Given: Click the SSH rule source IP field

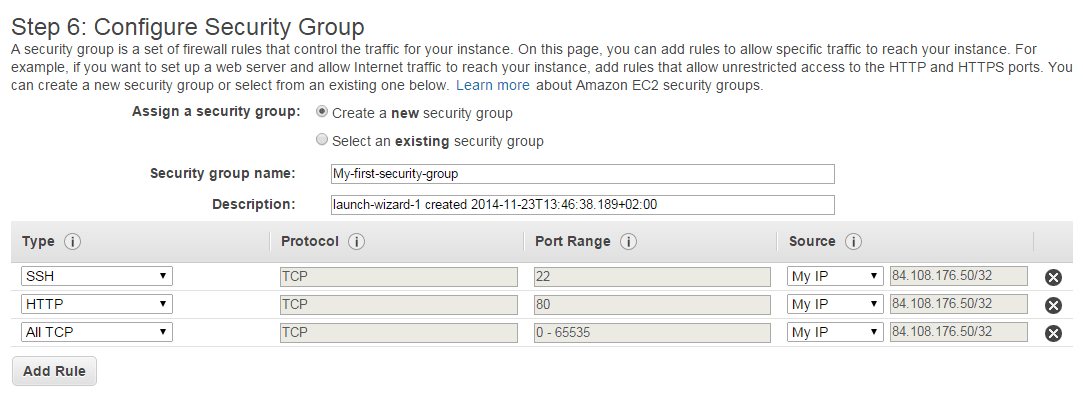Looking at the screenshot, I should (x=958, y=276).
